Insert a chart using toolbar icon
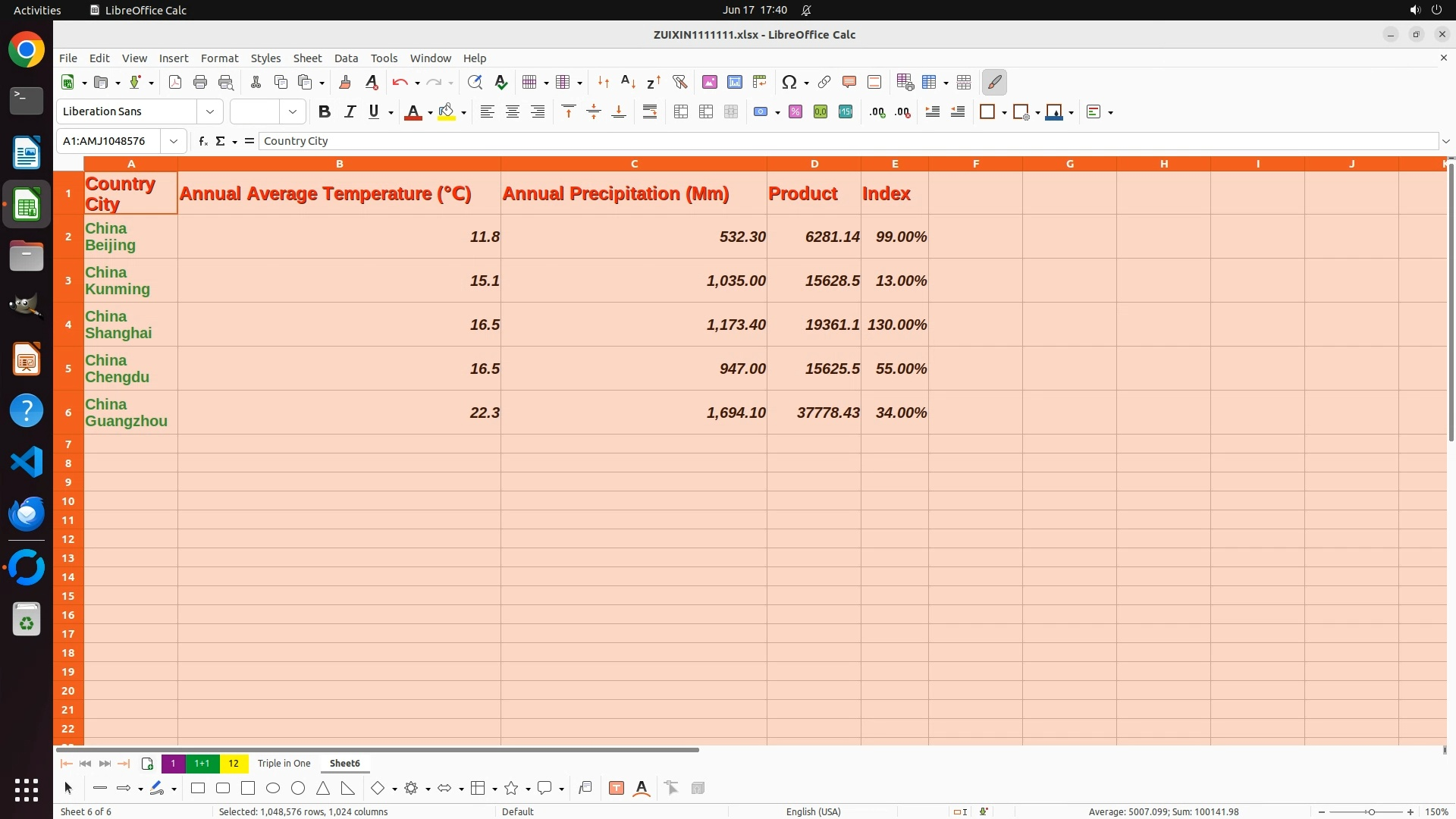The height and width of the screenshot is (819, 1456). (734, 82)
